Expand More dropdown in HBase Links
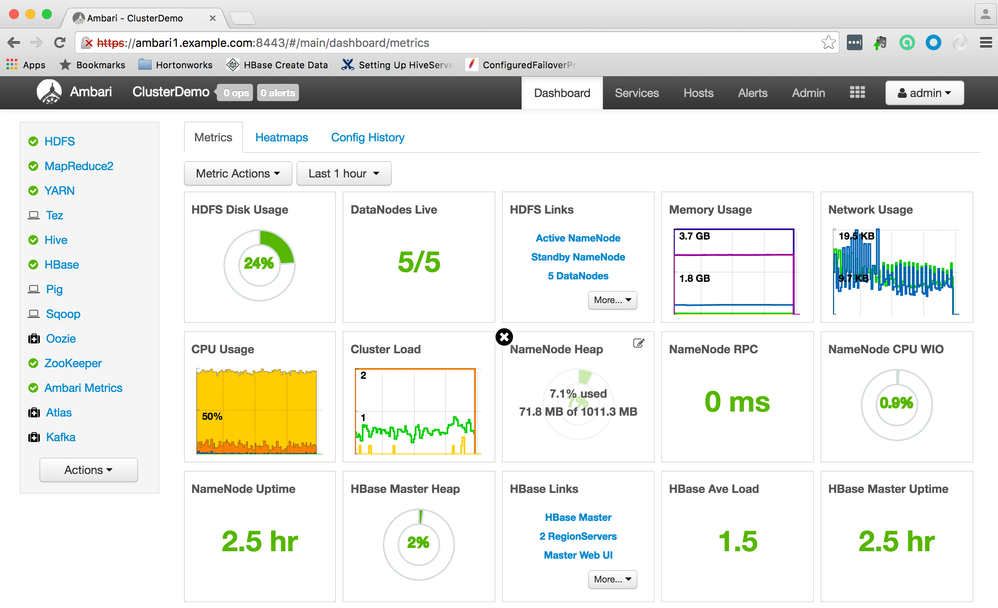 [612, 579]
